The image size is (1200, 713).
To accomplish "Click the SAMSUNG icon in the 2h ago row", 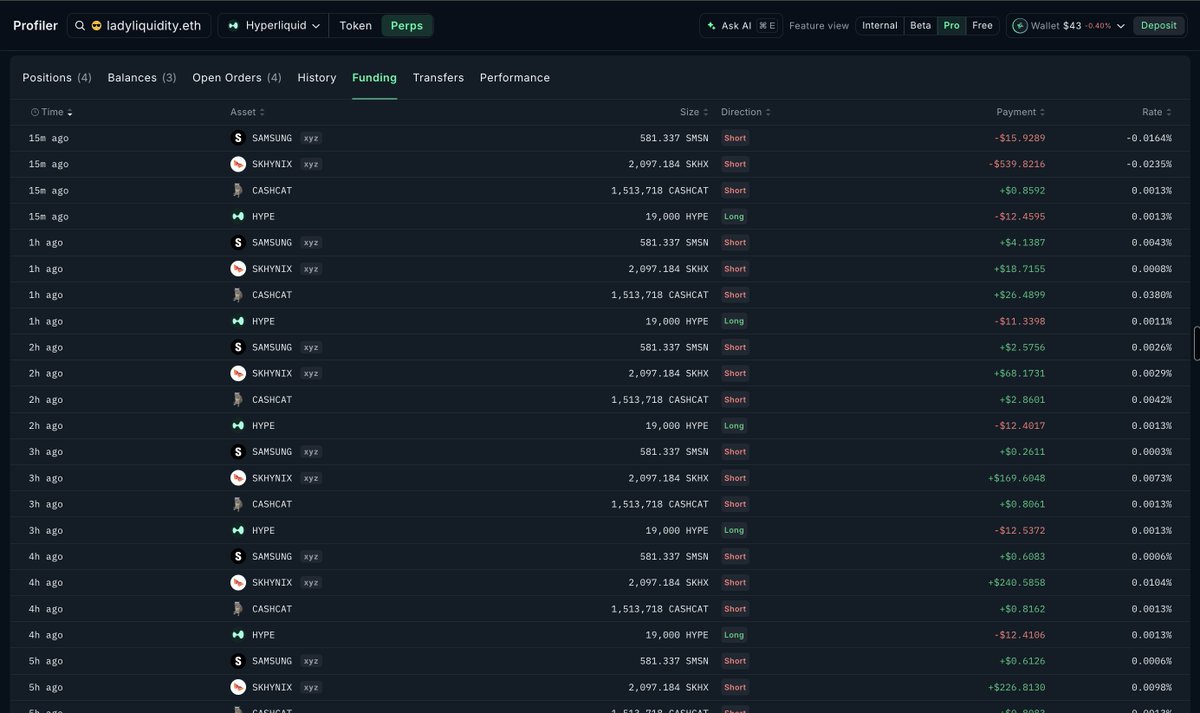I will coord(238,347).
